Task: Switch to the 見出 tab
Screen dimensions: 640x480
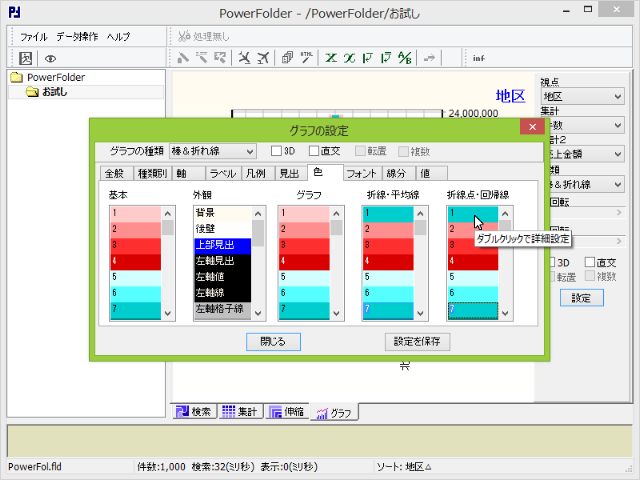Action: click(x=291, y=173)
